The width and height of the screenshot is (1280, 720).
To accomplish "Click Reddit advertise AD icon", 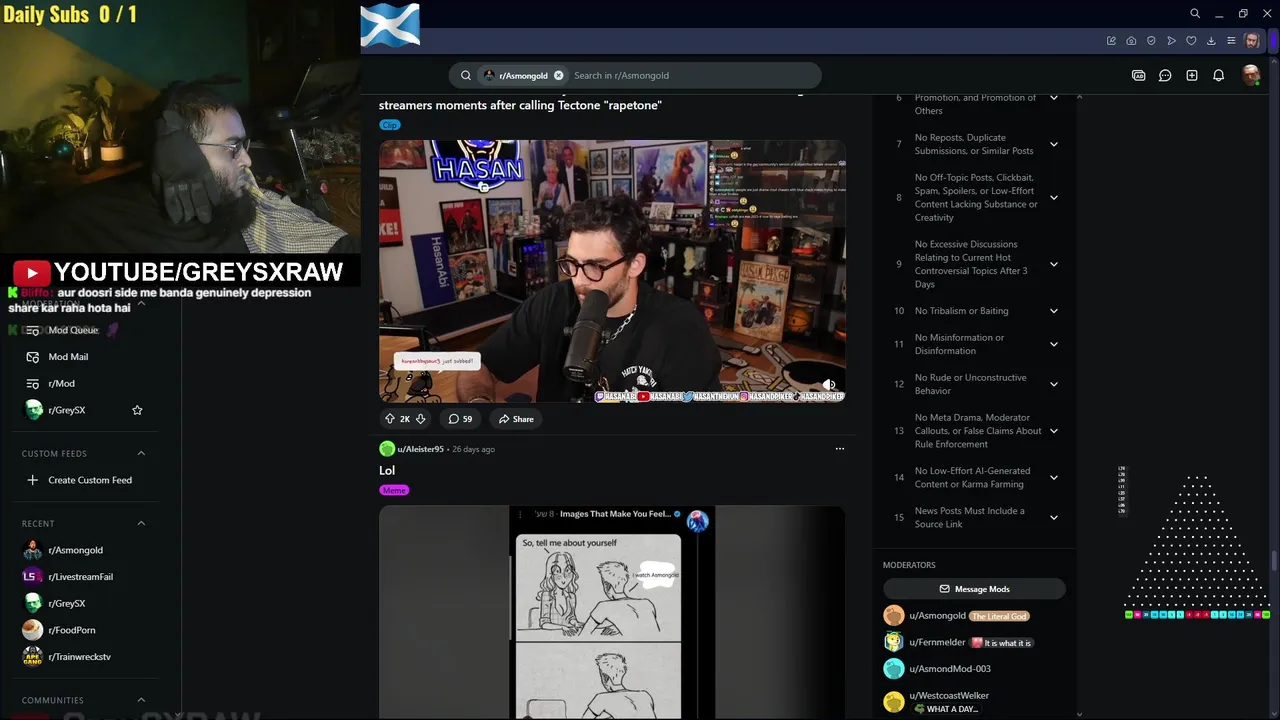I will [1138, 75].
